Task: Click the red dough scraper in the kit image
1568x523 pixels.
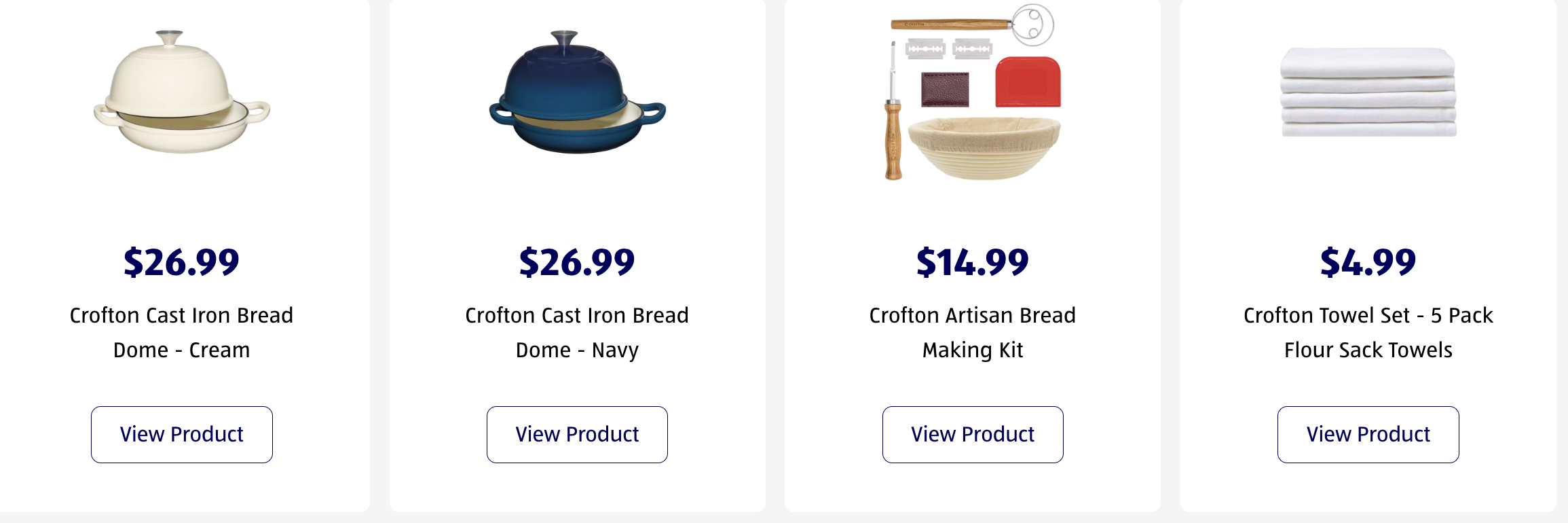Action: [1028, 82]
